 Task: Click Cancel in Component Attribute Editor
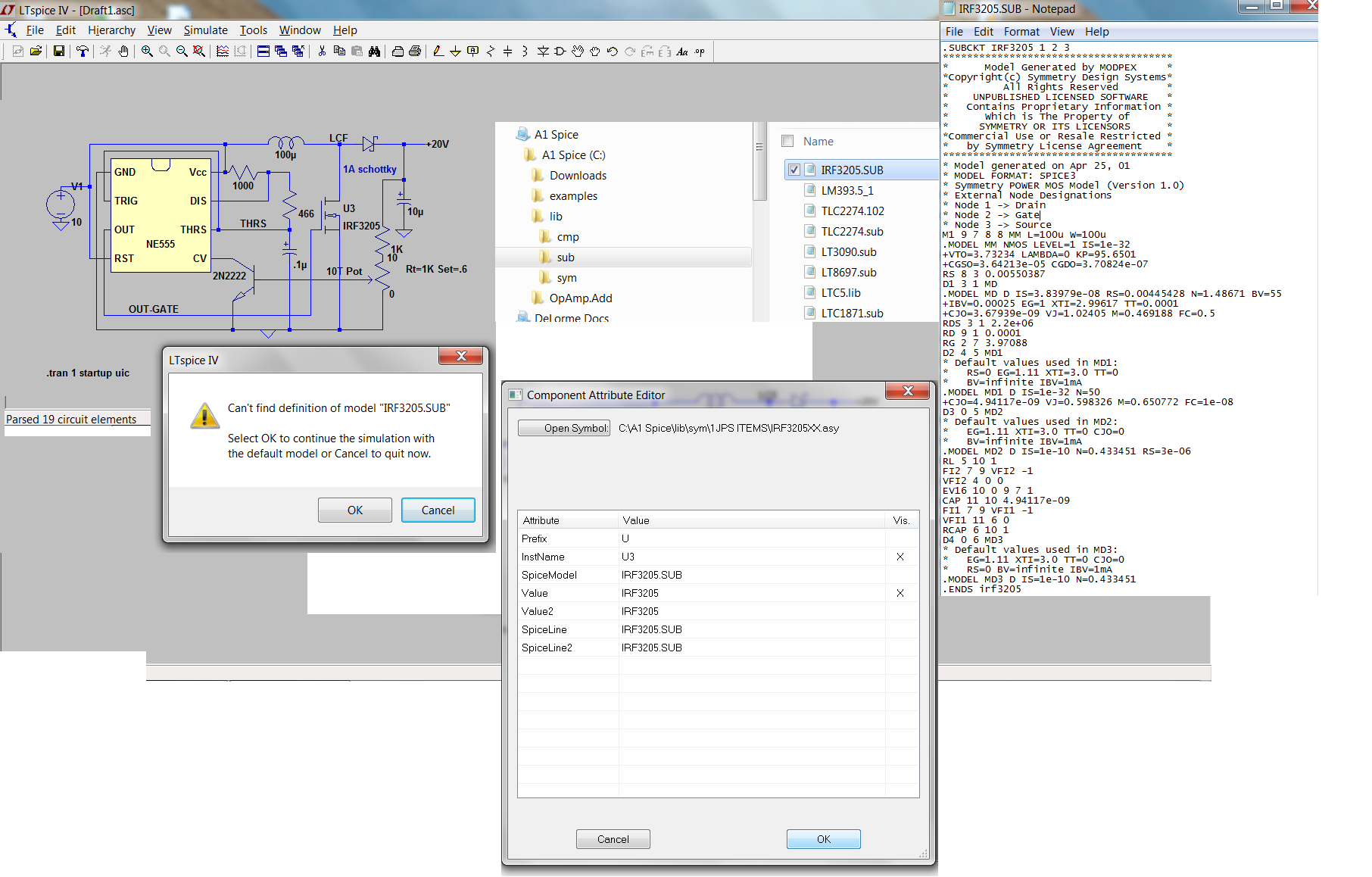613,839
